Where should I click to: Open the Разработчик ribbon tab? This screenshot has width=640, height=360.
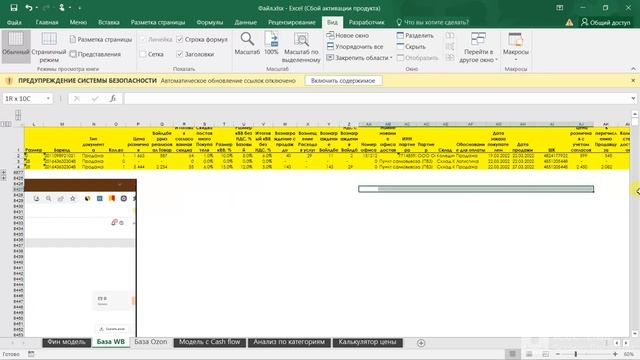pyautogui.click(x=366, y=22)
